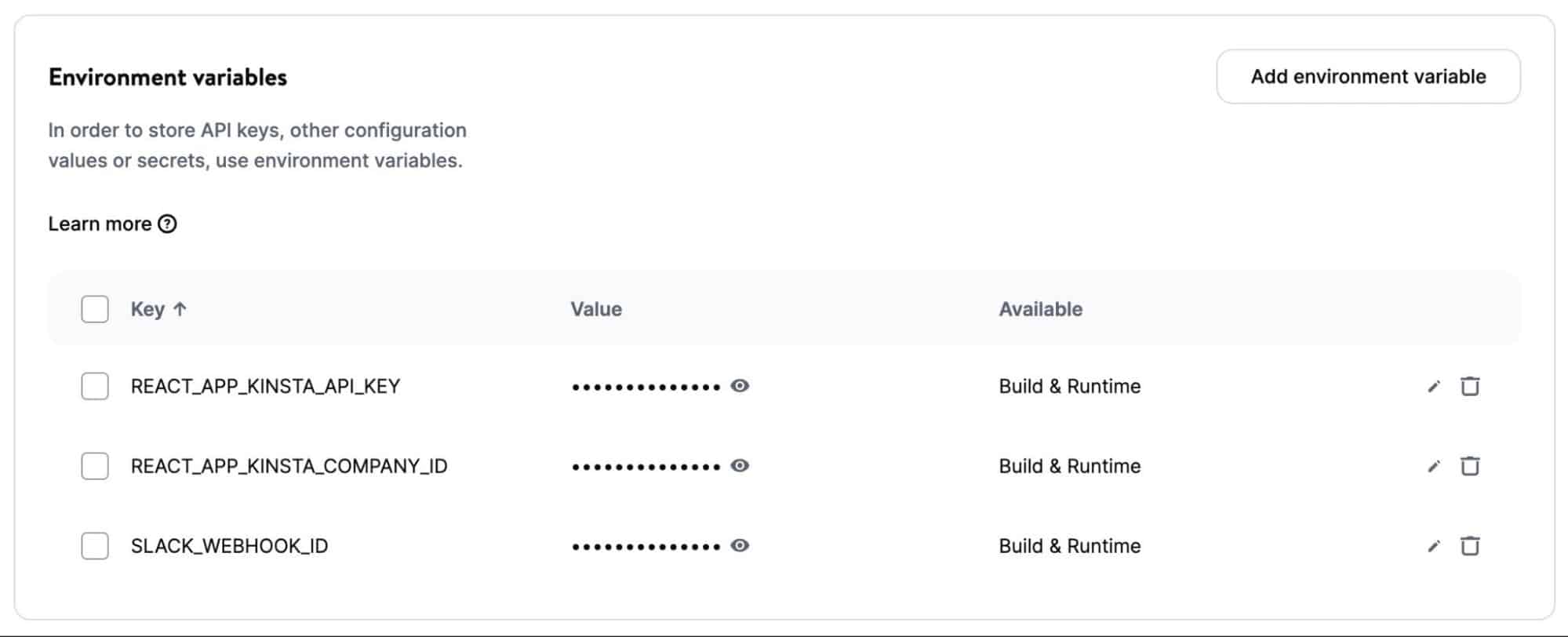Open the Learn more link
Image resolution: width=1568 pixels, height=637 pixels.
100,224
